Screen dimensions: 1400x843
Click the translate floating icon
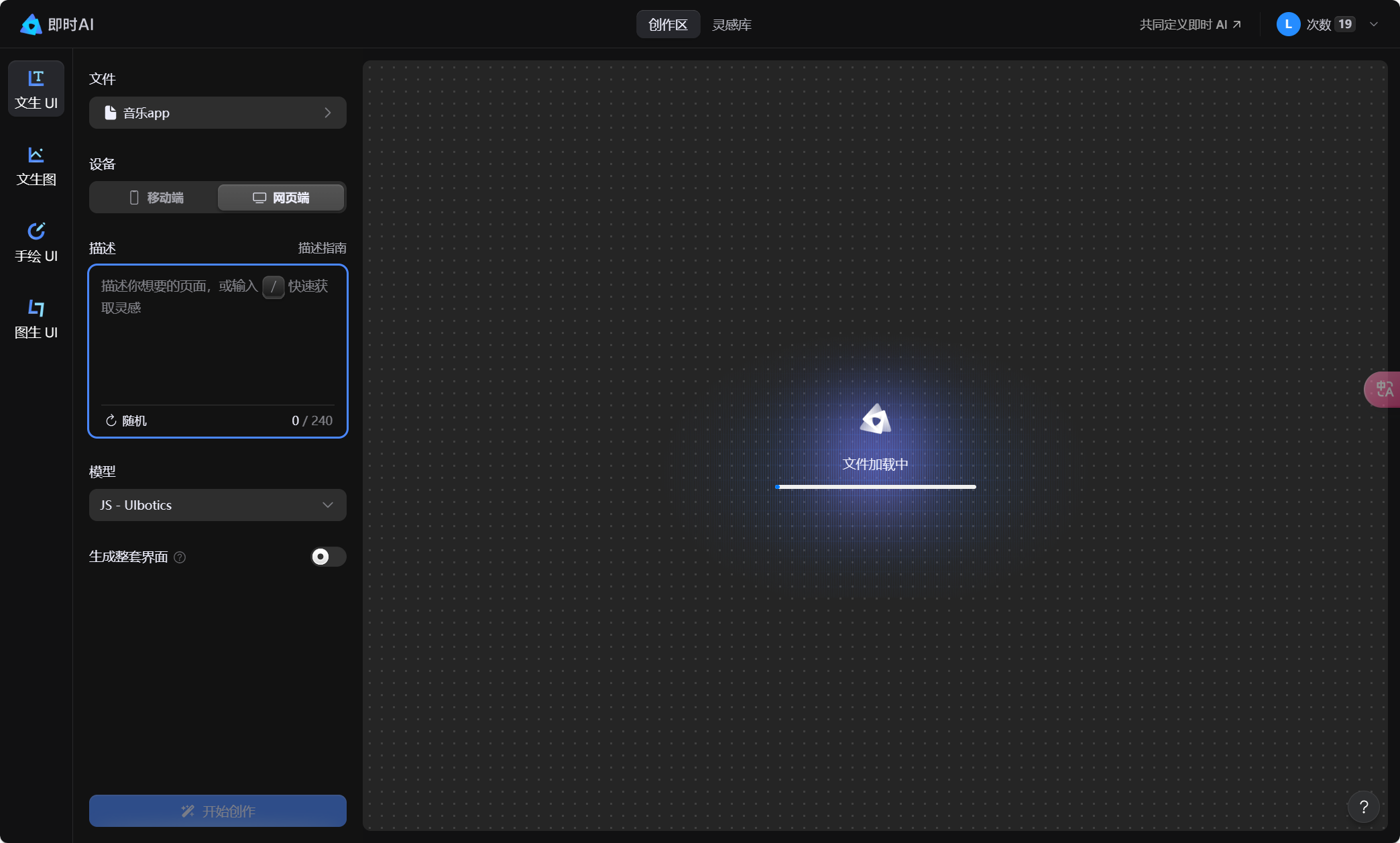click(x=1383, y=389)
